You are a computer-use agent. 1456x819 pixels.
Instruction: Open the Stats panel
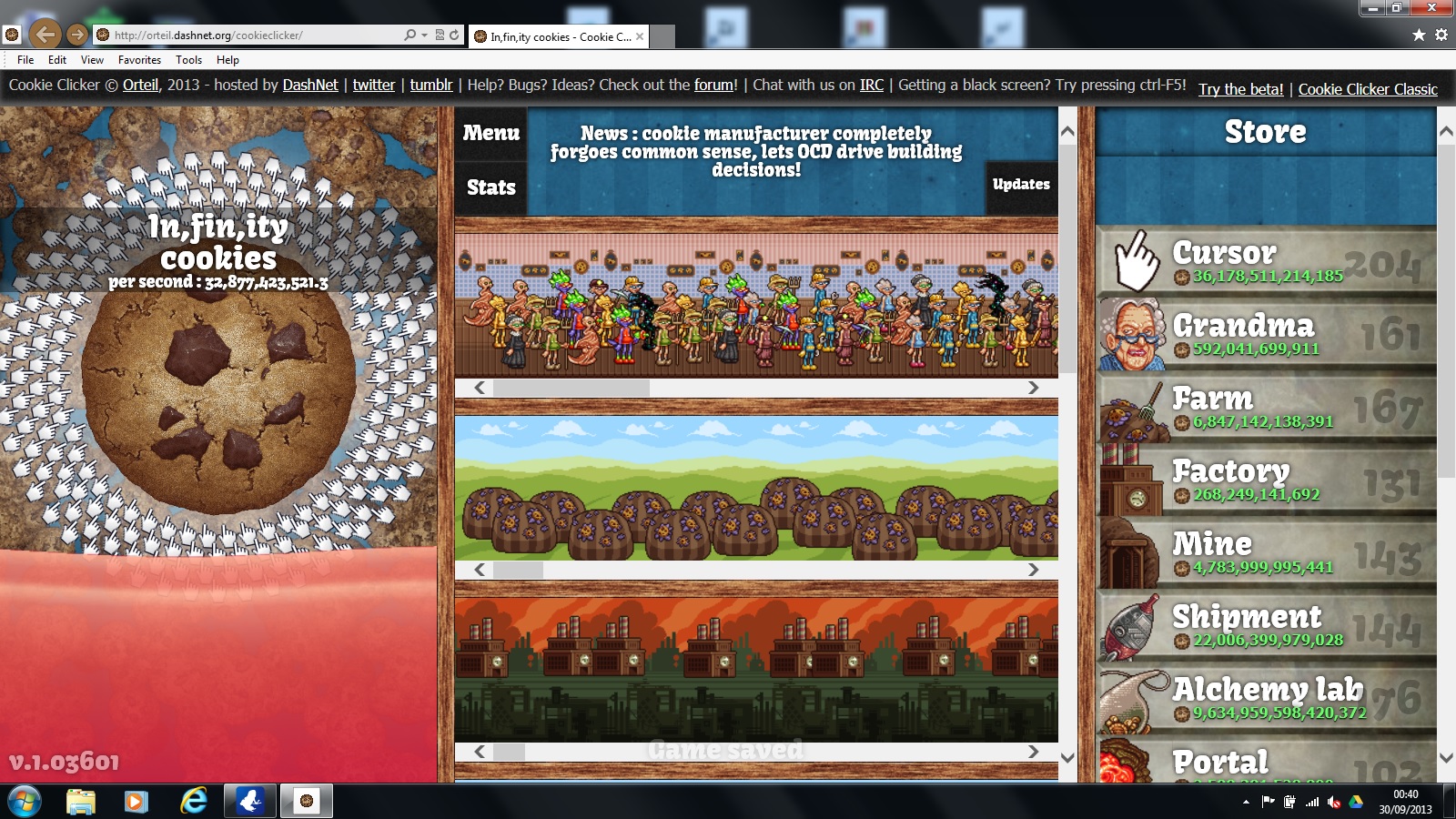491,187
